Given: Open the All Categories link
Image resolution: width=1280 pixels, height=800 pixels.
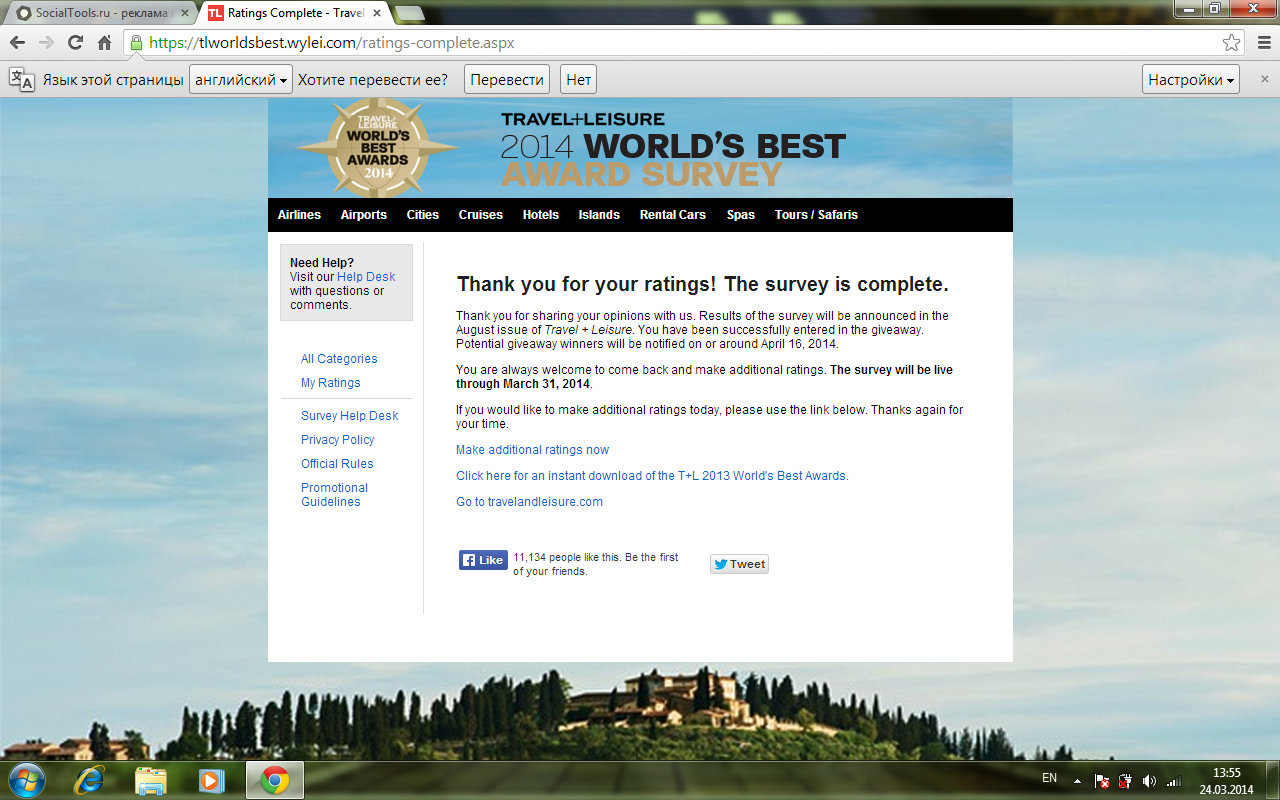Looking at the screenshot, I should click(x=339, y=359).
